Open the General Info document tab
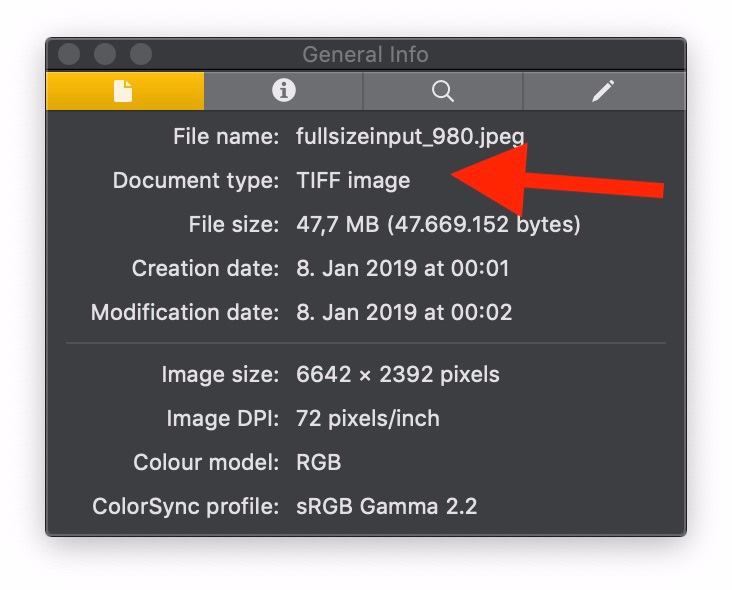Viewport: 732px width, 590px height. 124,91
